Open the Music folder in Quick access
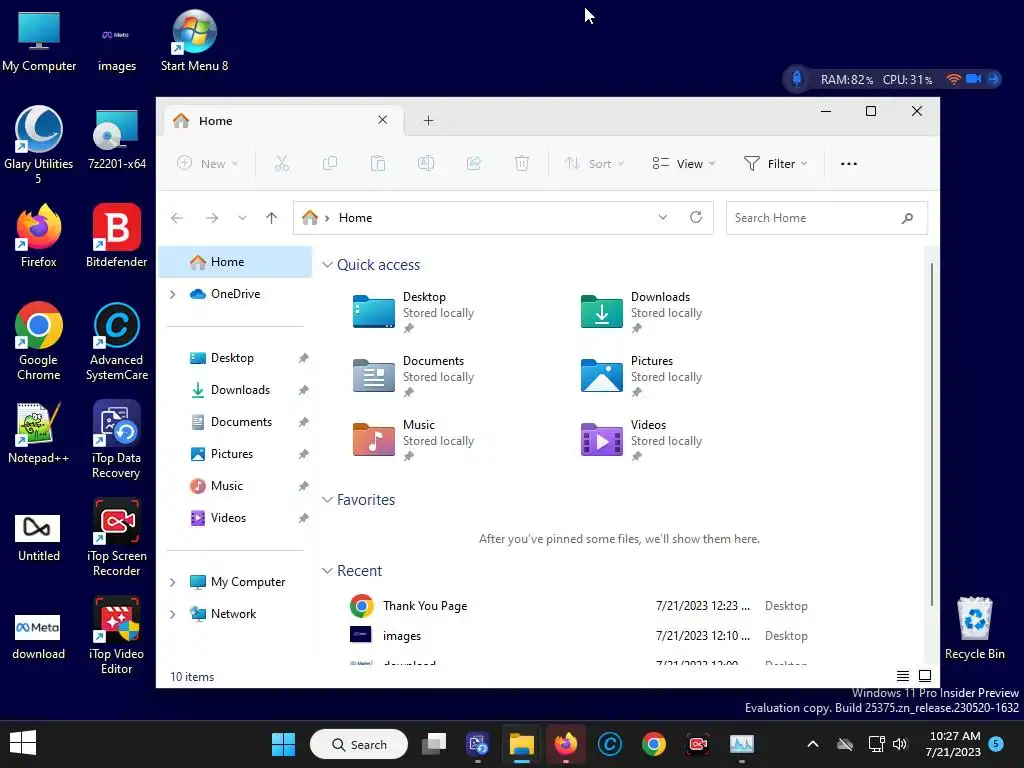The height and width of the screenshot is (768, 1024). pyautogui.click(x=413, y=440)
